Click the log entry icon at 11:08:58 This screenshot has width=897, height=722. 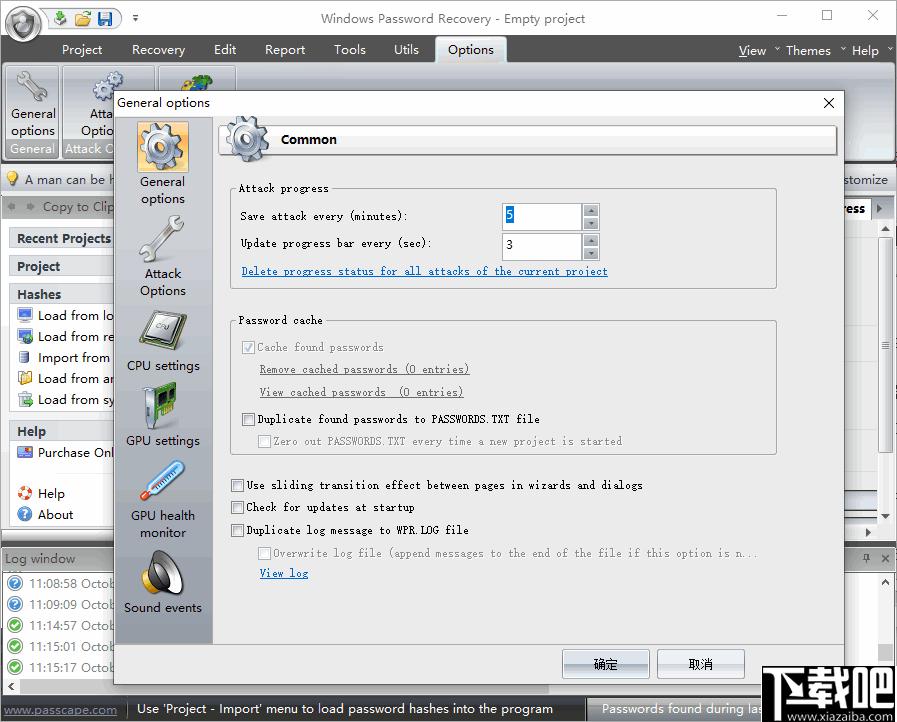15,584
